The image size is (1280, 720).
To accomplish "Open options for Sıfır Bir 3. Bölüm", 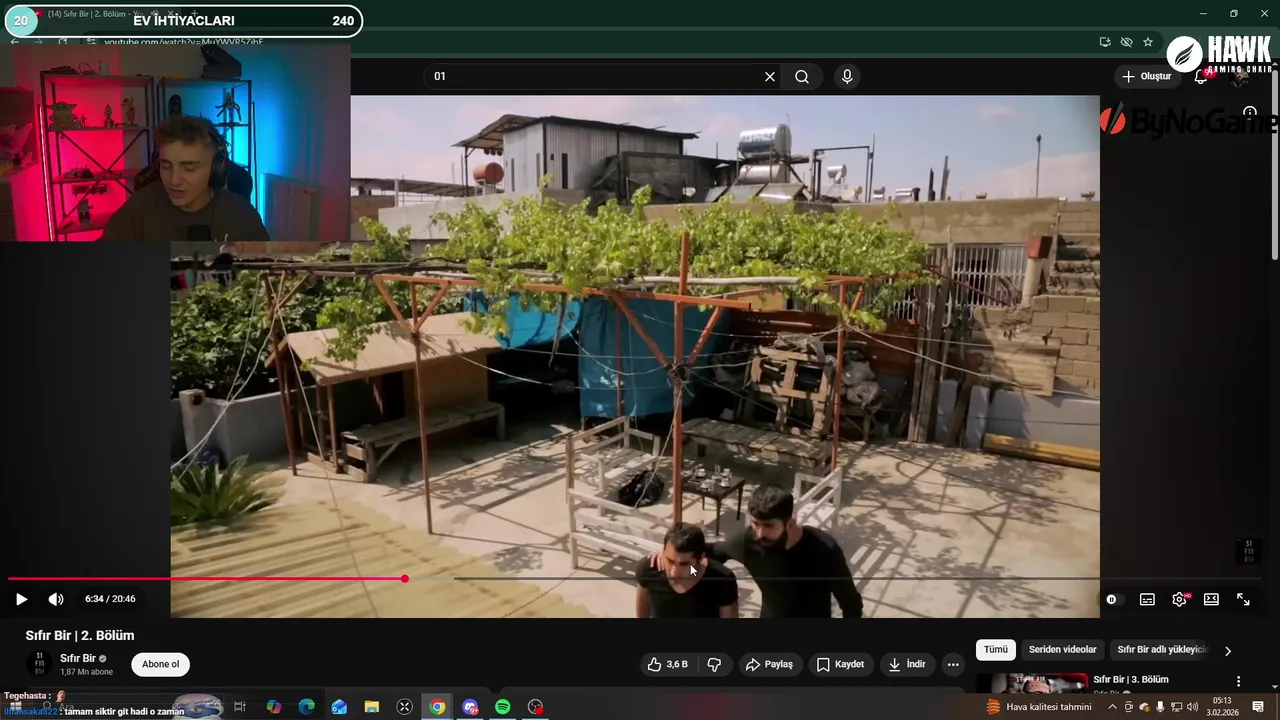I will 1239,682.
